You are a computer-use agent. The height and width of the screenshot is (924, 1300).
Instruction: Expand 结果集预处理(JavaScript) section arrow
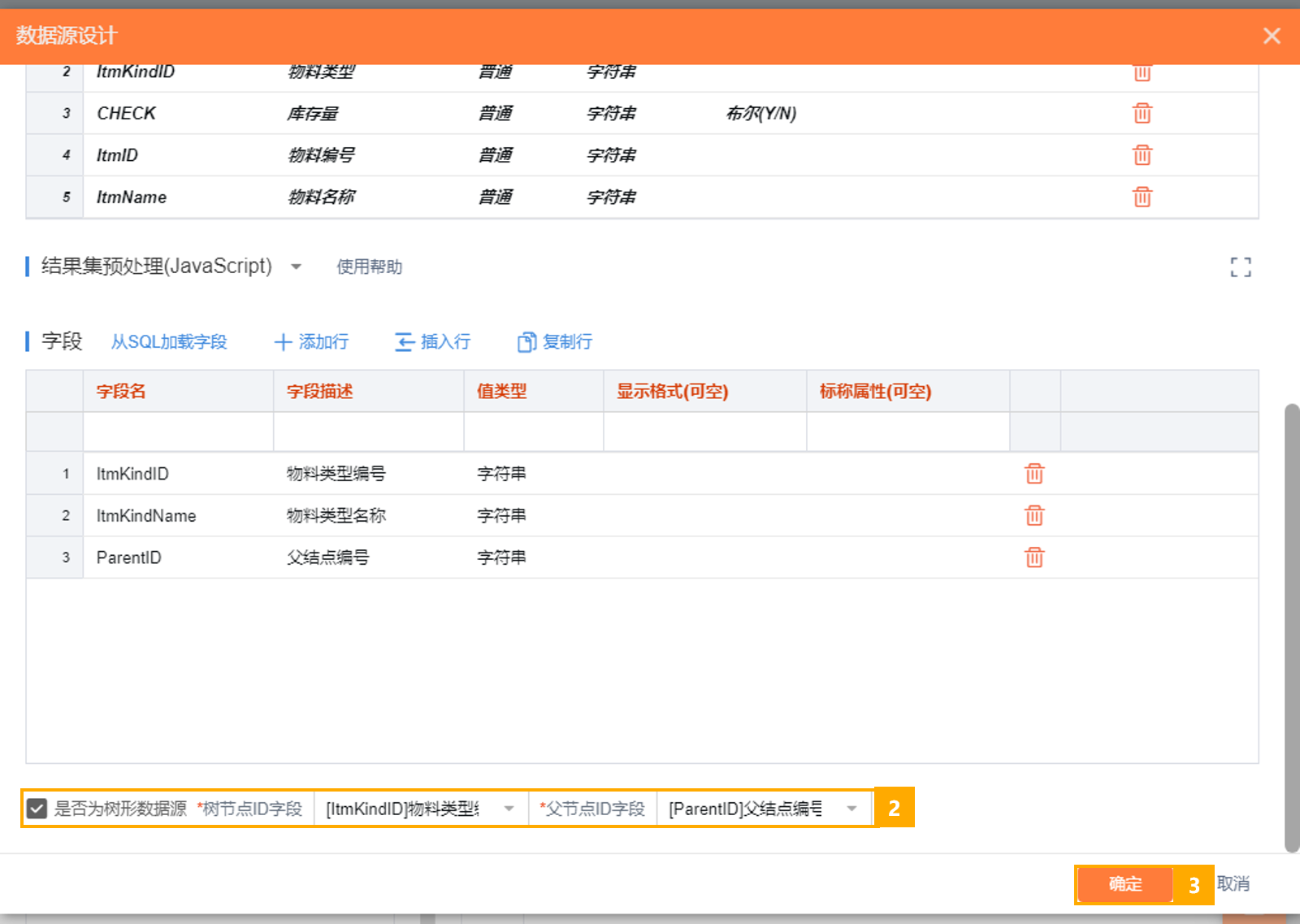pos(296,267)
